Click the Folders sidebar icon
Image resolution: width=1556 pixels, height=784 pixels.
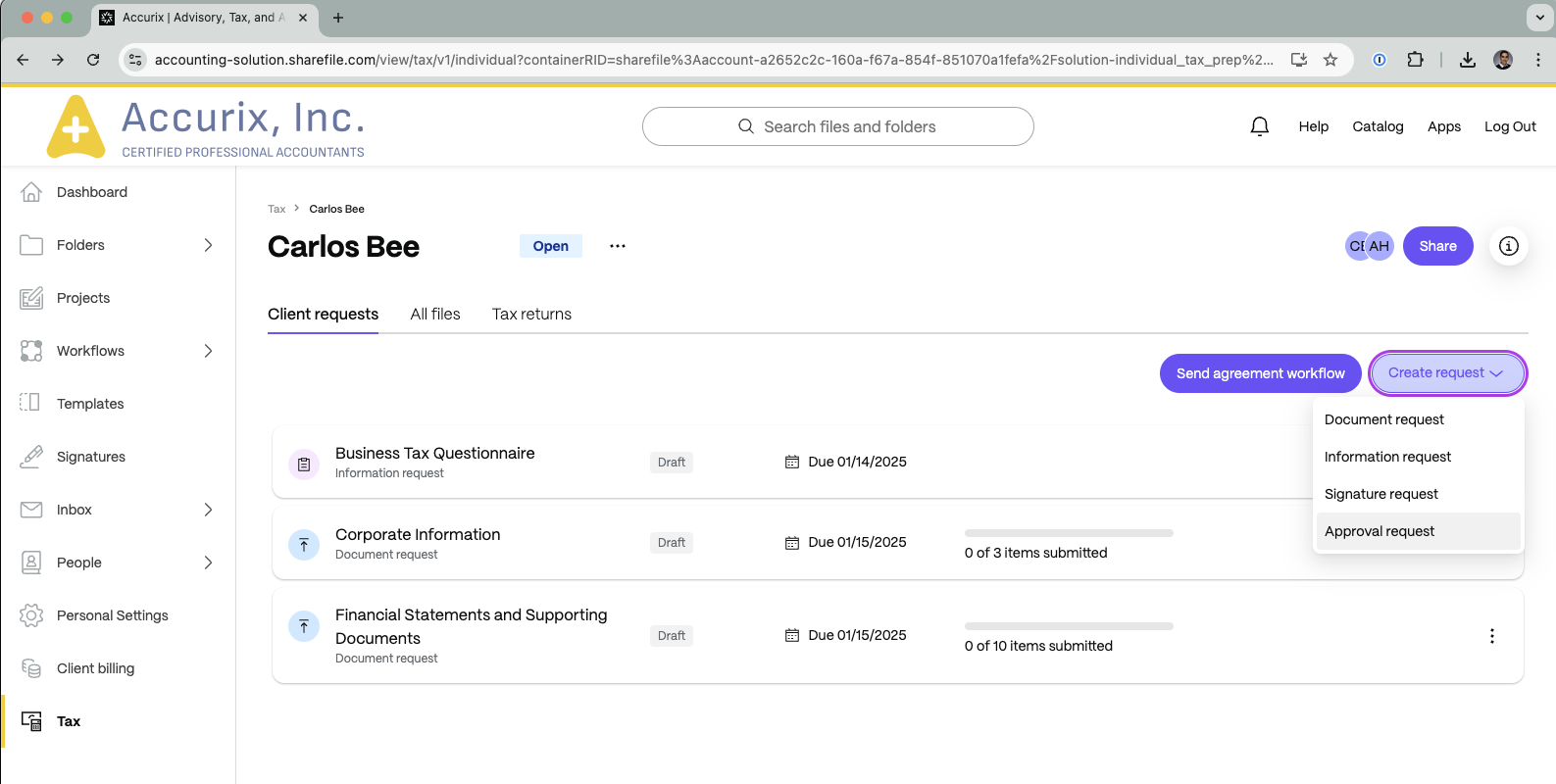click(31, 245)
